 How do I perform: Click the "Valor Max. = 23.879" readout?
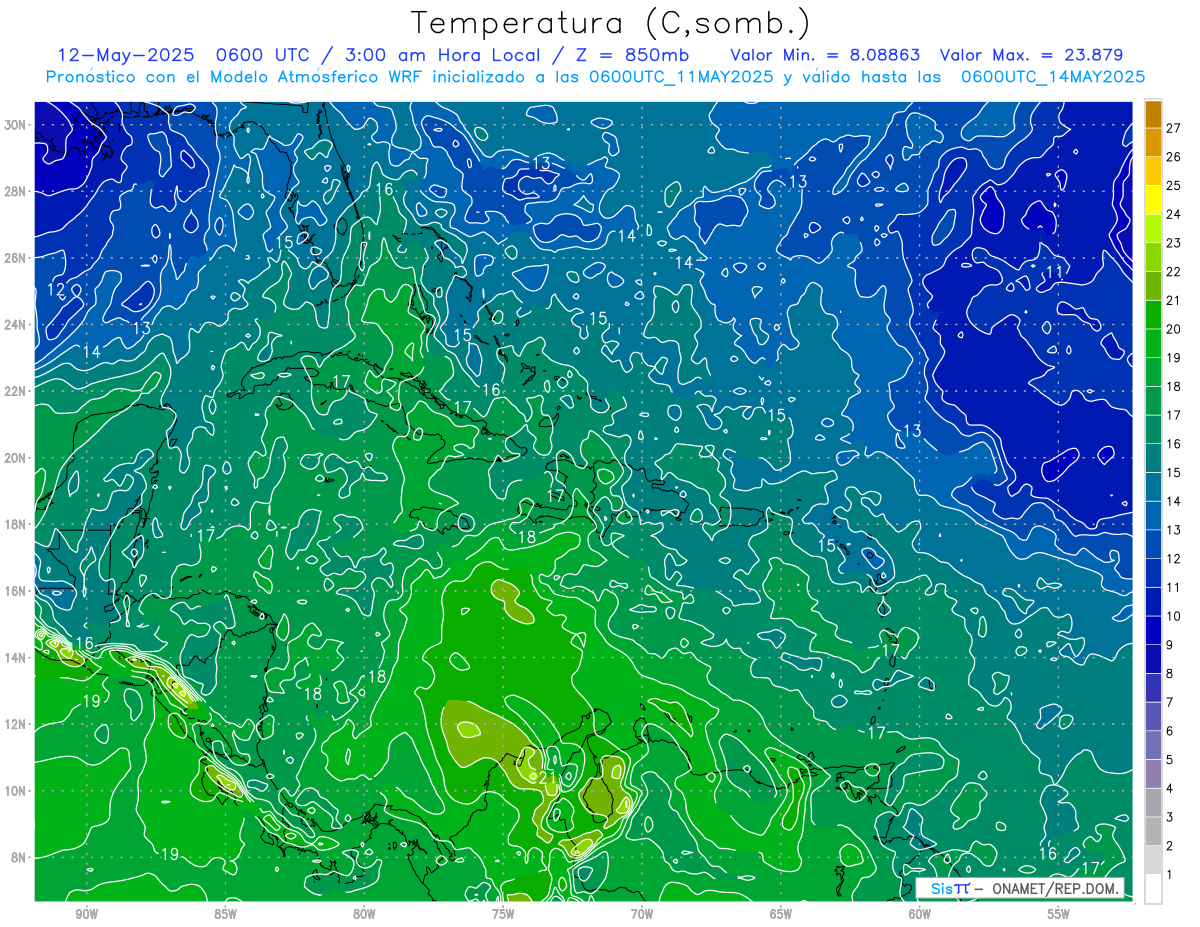click(1032, 55)
